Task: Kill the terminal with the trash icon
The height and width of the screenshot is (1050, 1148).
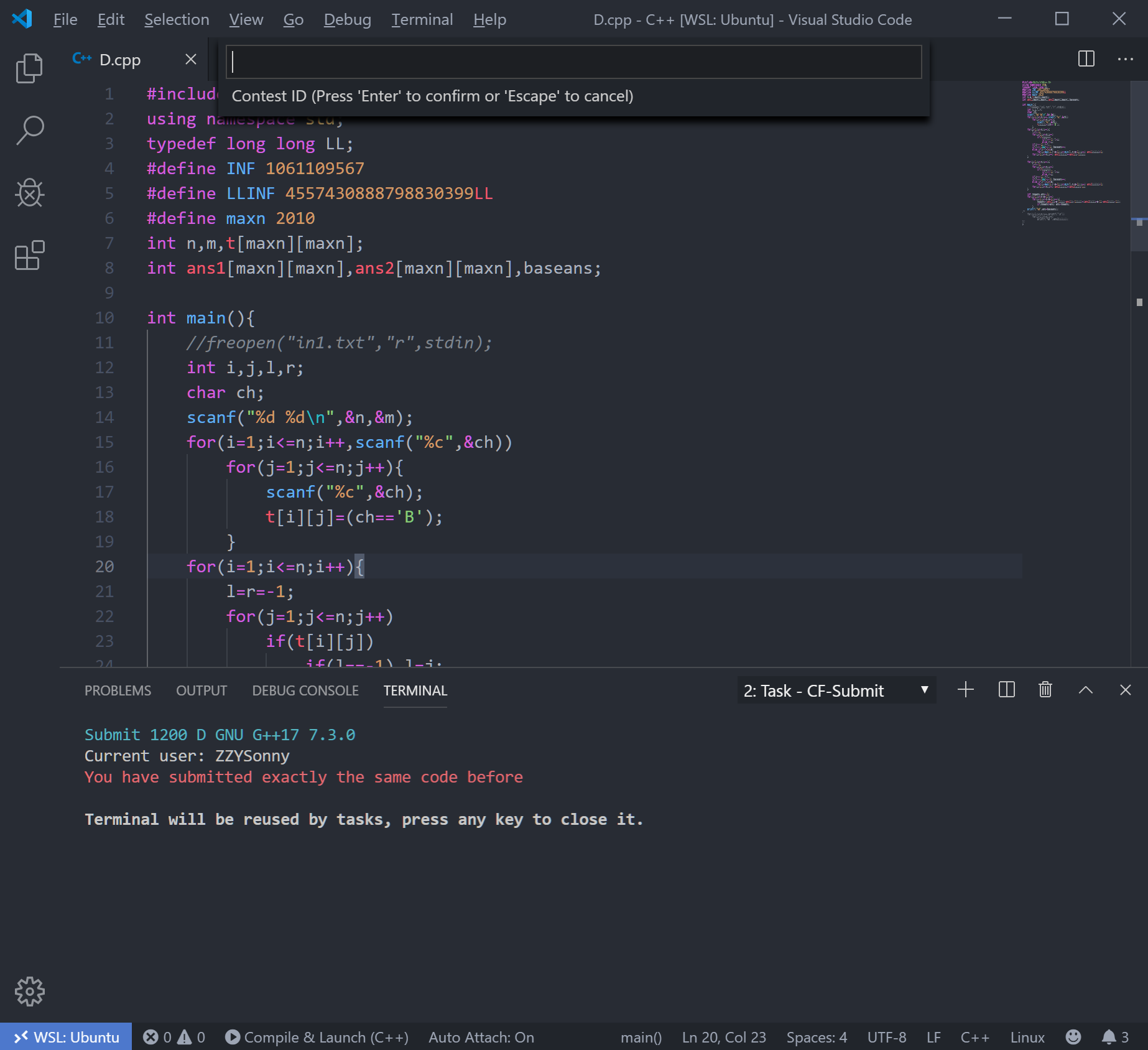Action: [x=1045, y=690]
